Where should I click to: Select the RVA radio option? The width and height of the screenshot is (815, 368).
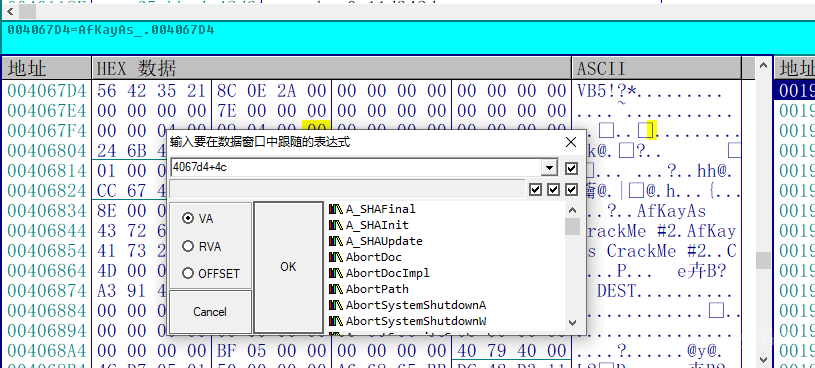(202, 246)
